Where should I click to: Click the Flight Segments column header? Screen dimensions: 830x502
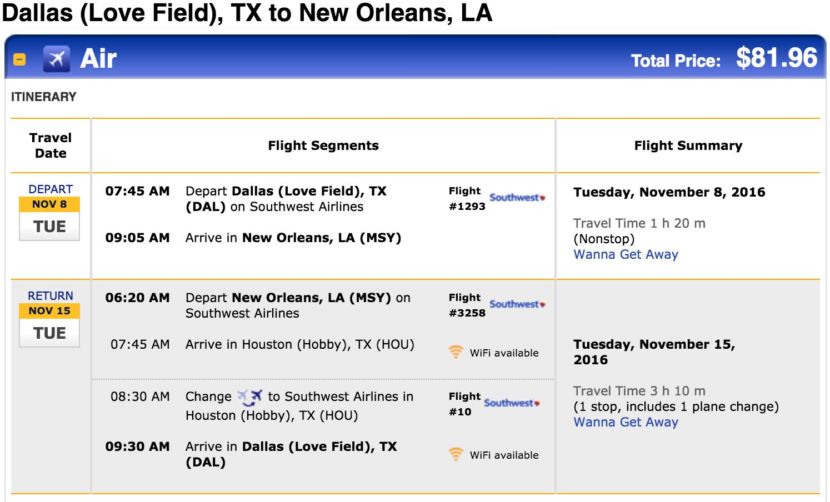(x=323, y=146)
